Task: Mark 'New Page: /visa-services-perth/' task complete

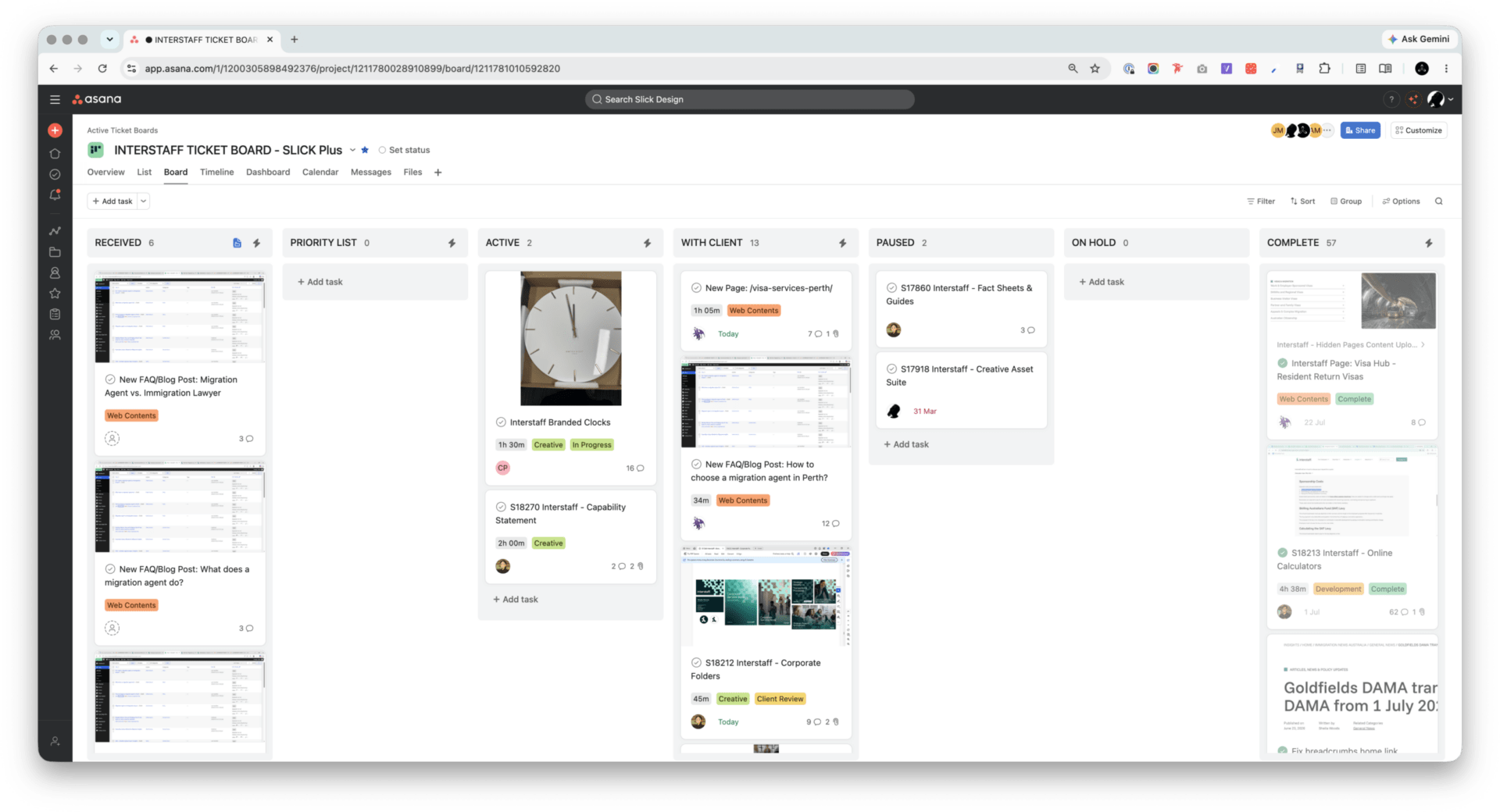Action: point(696,288)
